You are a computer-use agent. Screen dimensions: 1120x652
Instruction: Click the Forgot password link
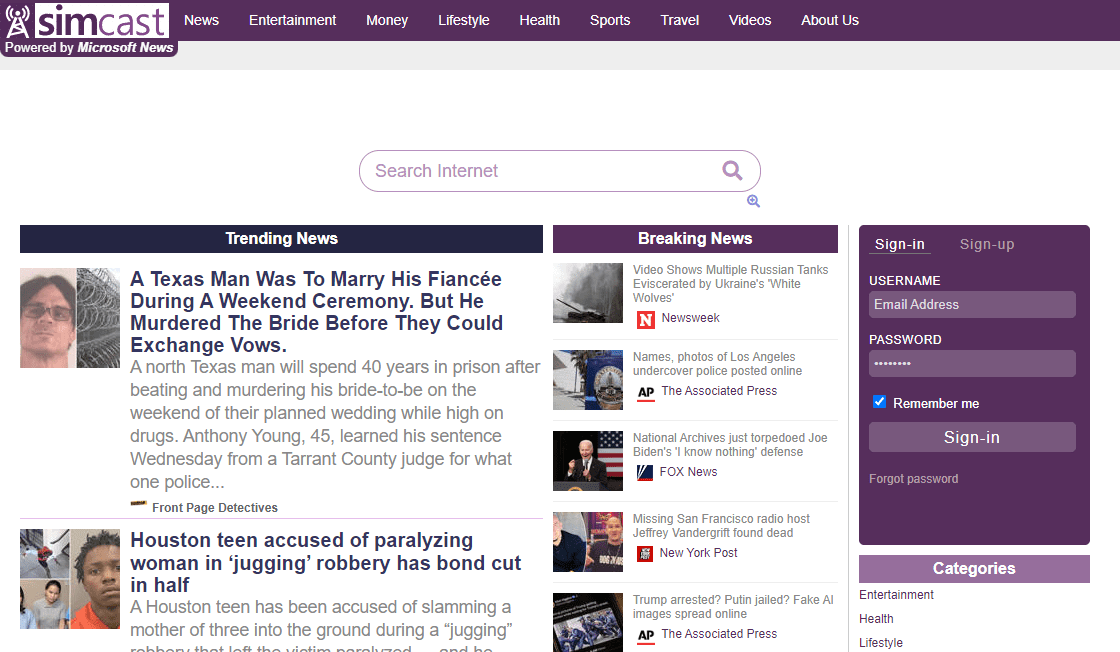[x=913, y=479]
